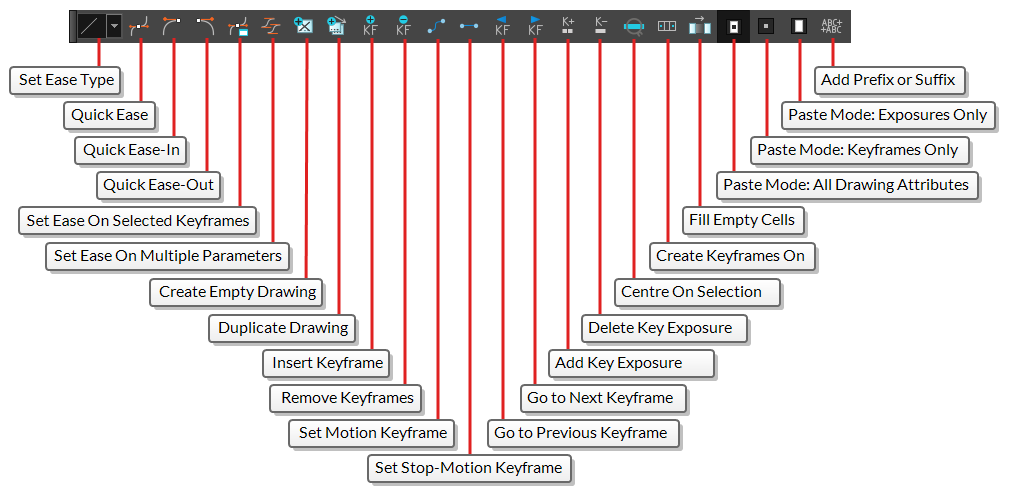
Task: Click the Create Empty Drawing icon
Action: (x=305, y=26)
